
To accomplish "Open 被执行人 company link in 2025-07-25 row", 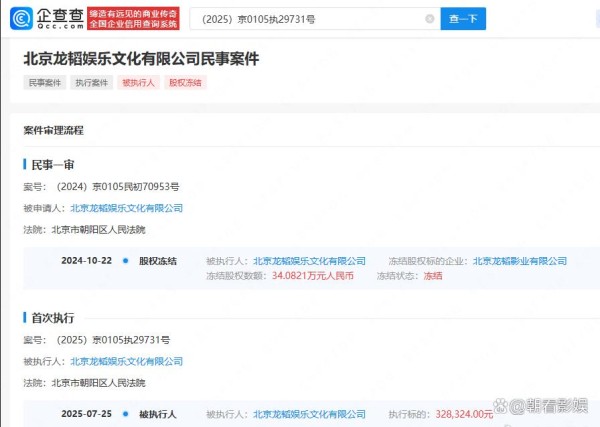I will (x=309, y=414).
